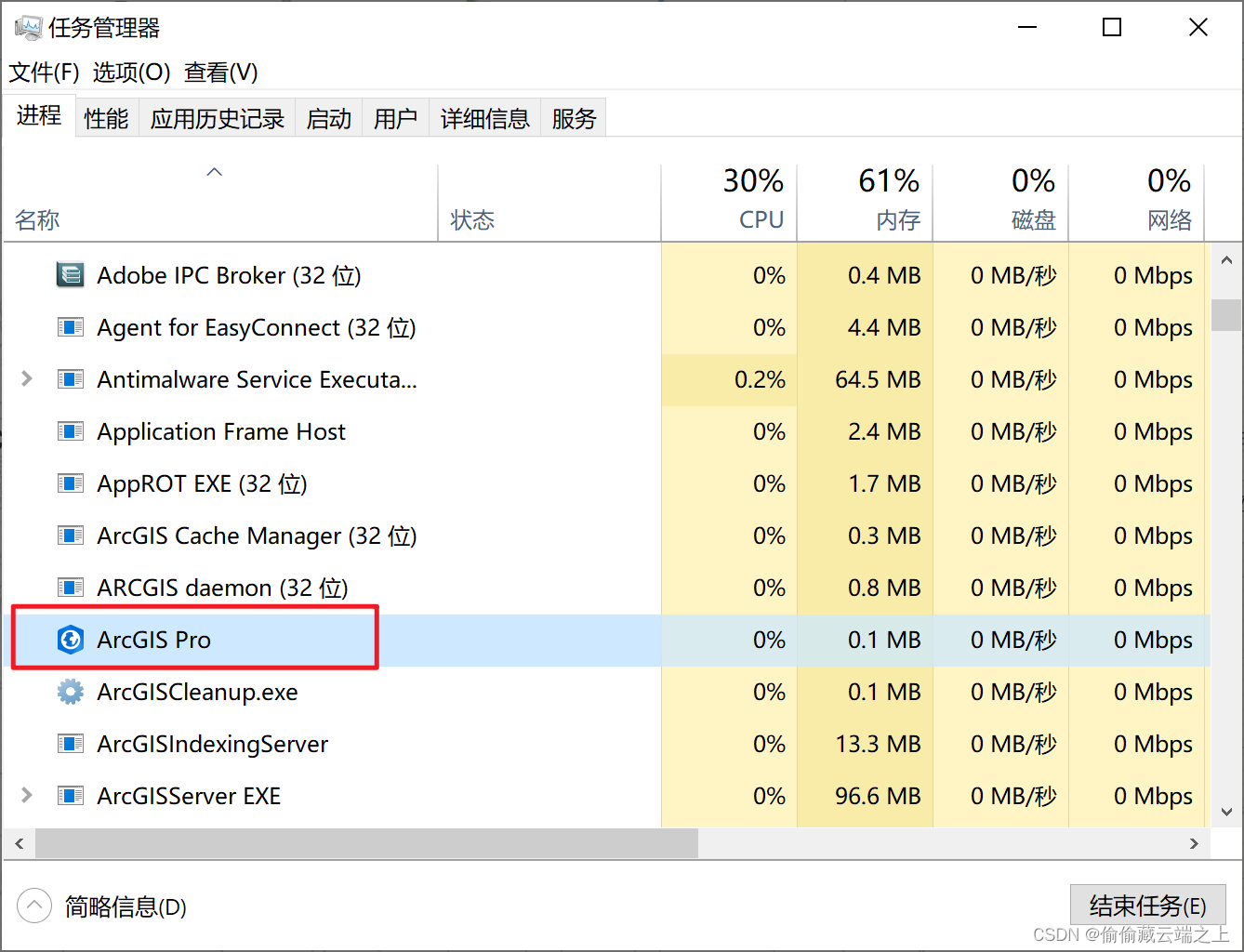
Task: Open the 查看(V) menu
Action: point(221,73)
